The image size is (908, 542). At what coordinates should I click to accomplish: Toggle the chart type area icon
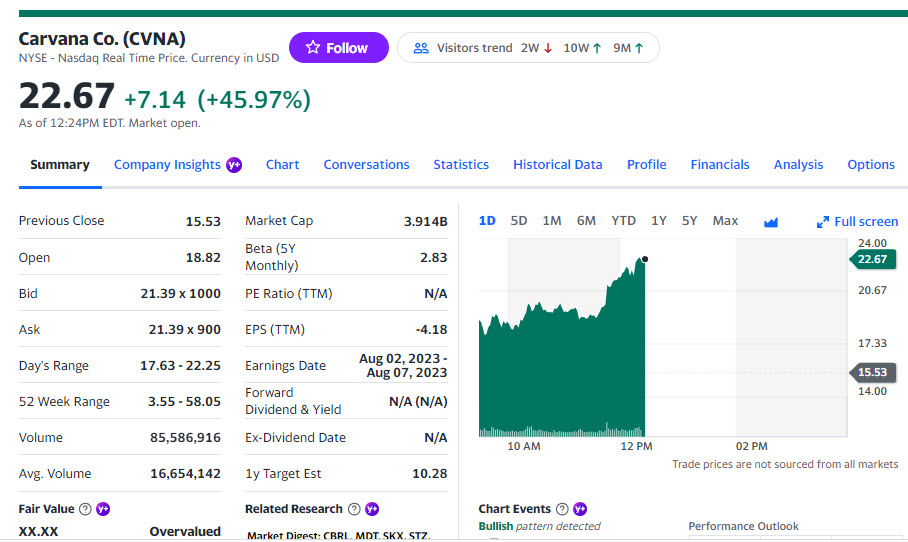tap(771, 222)
